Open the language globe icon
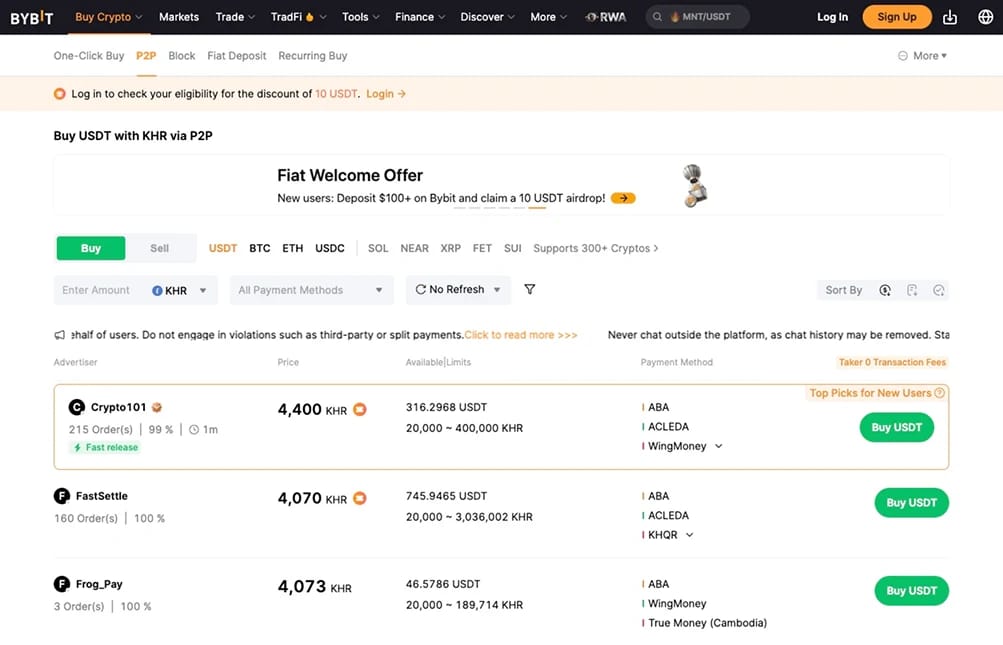The height and width of the screenshot is (645, 1003). 986,17
